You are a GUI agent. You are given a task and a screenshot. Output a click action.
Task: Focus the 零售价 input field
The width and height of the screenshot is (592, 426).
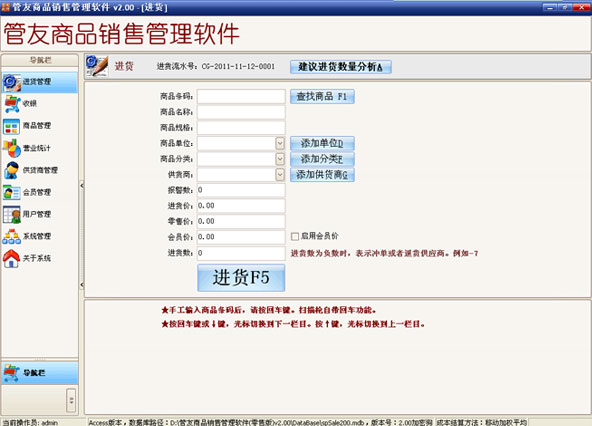[241, 221]
